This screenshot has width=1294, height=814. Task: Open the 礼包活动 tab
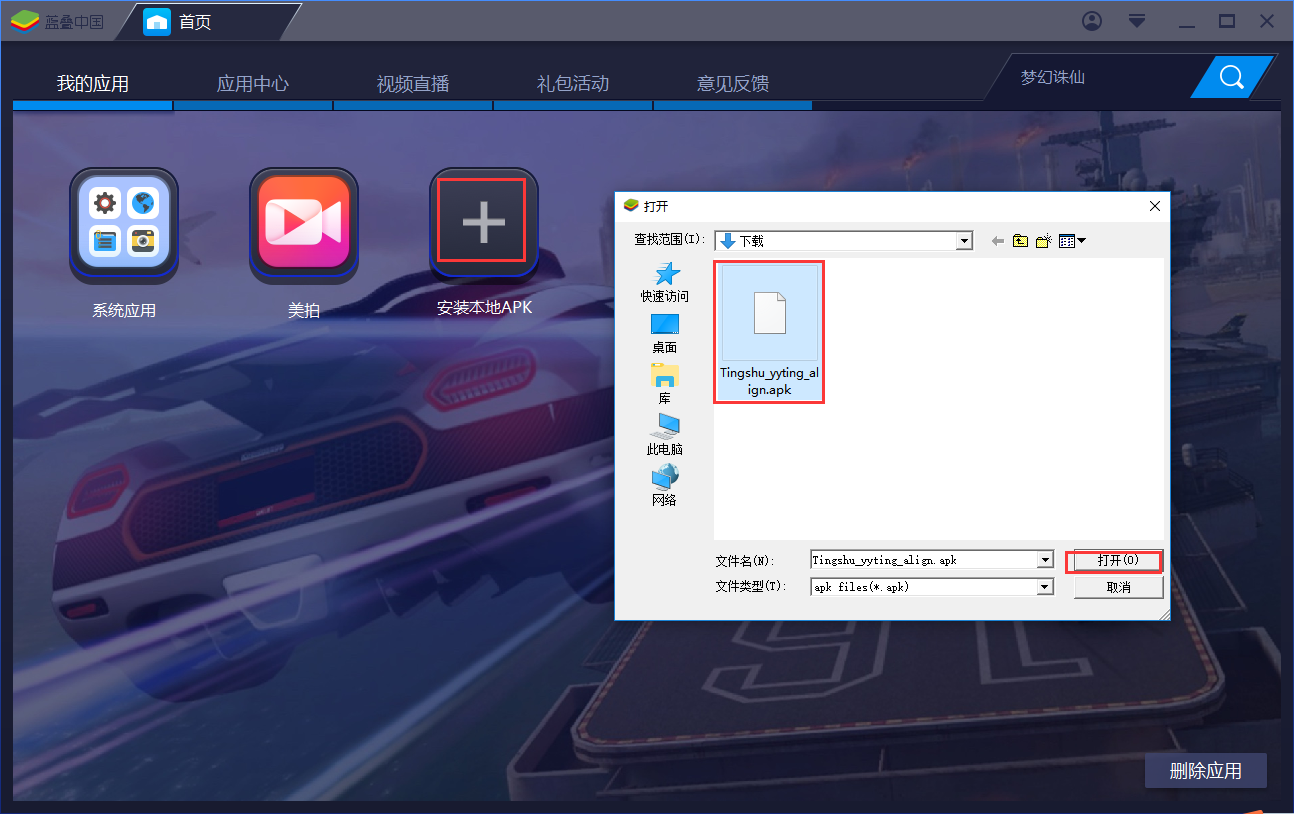coord(572,84)
